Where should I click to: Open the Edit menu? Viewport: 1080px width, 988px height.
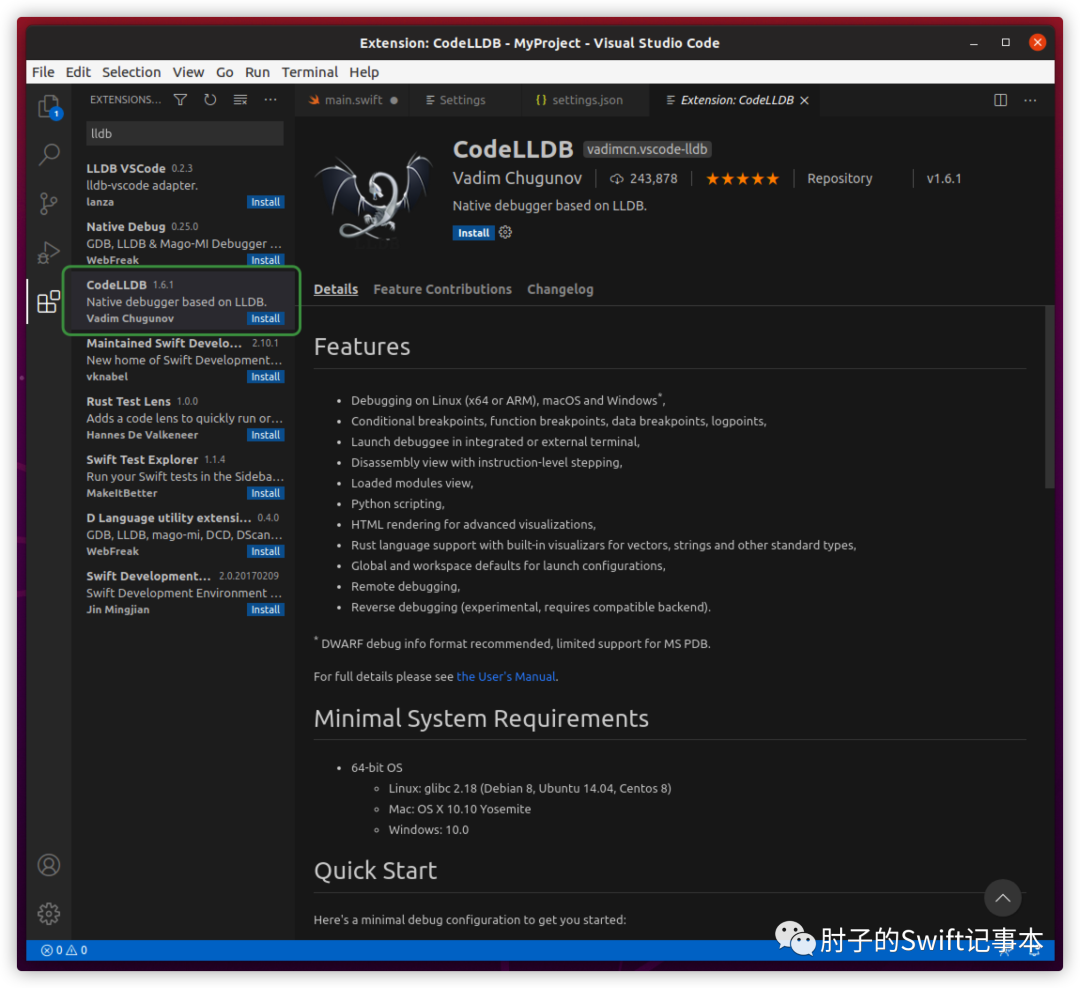(x=78, y=72)
